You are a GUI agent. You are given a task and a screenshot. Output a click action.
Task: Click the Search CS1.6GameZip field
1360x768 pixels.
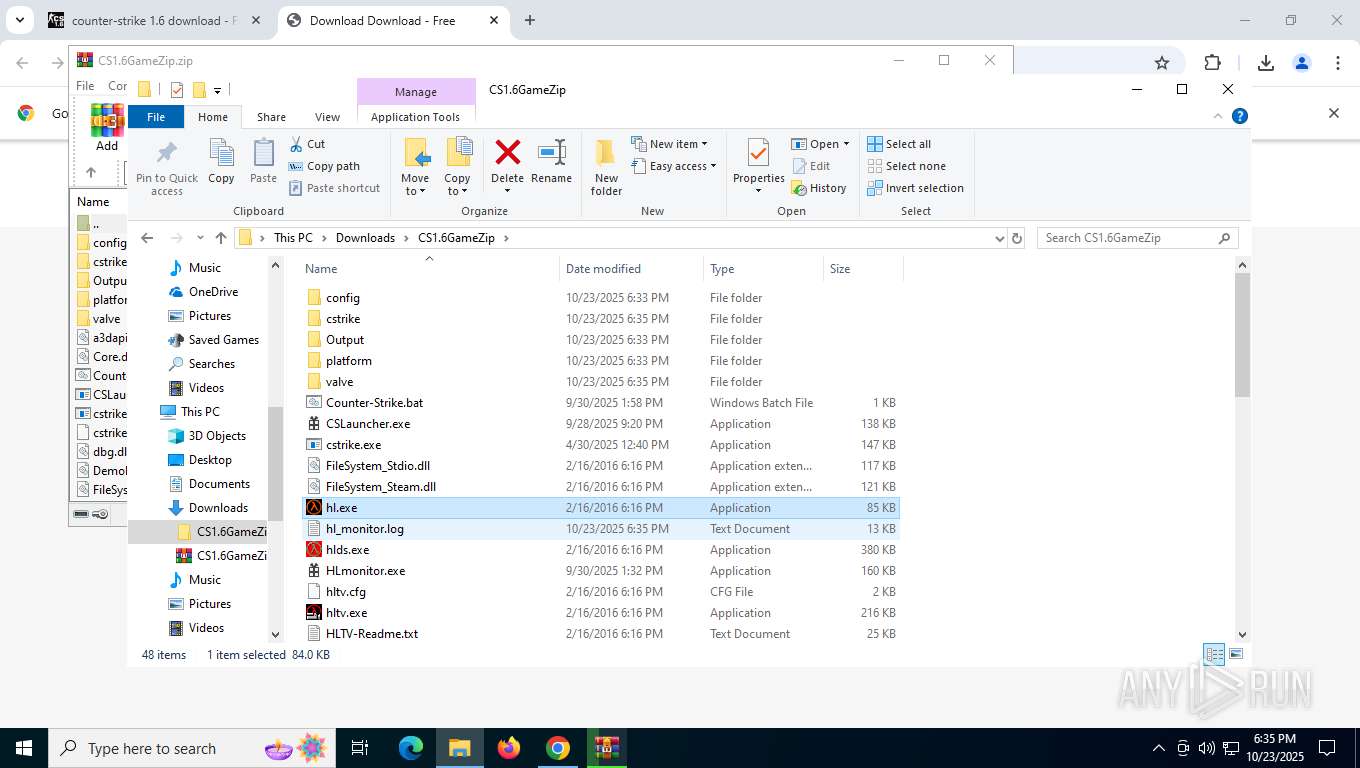pyautogui.click(x=1137, y=238)
